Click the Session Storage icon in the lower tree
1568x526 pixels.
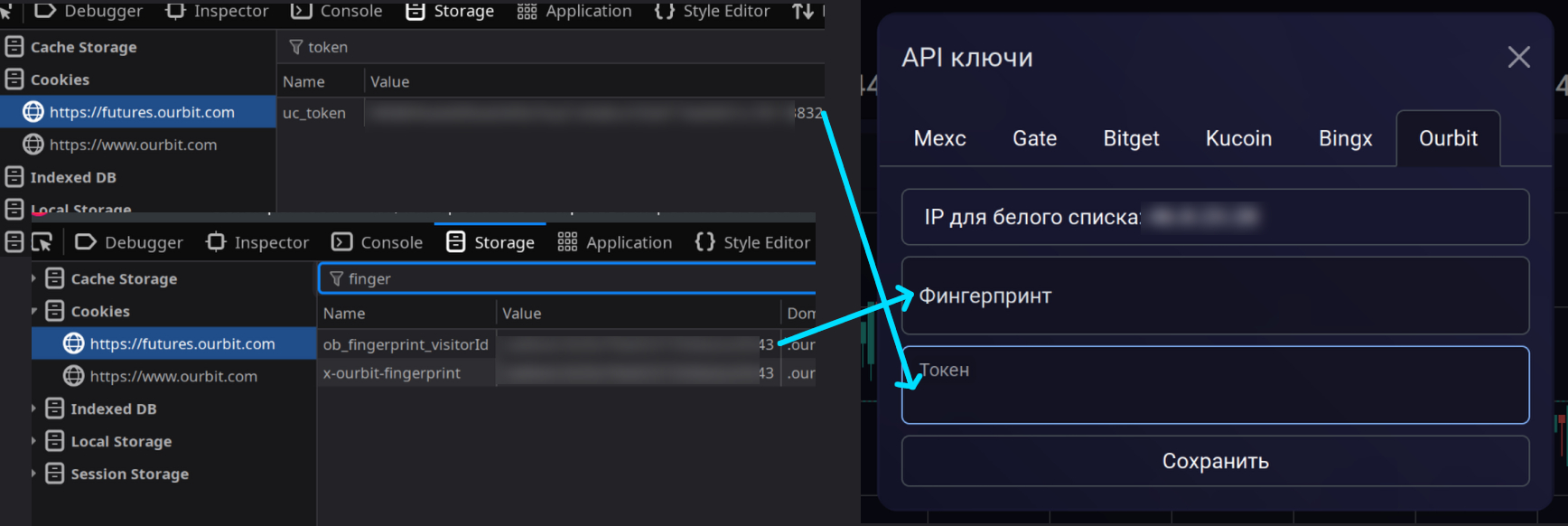55,474
